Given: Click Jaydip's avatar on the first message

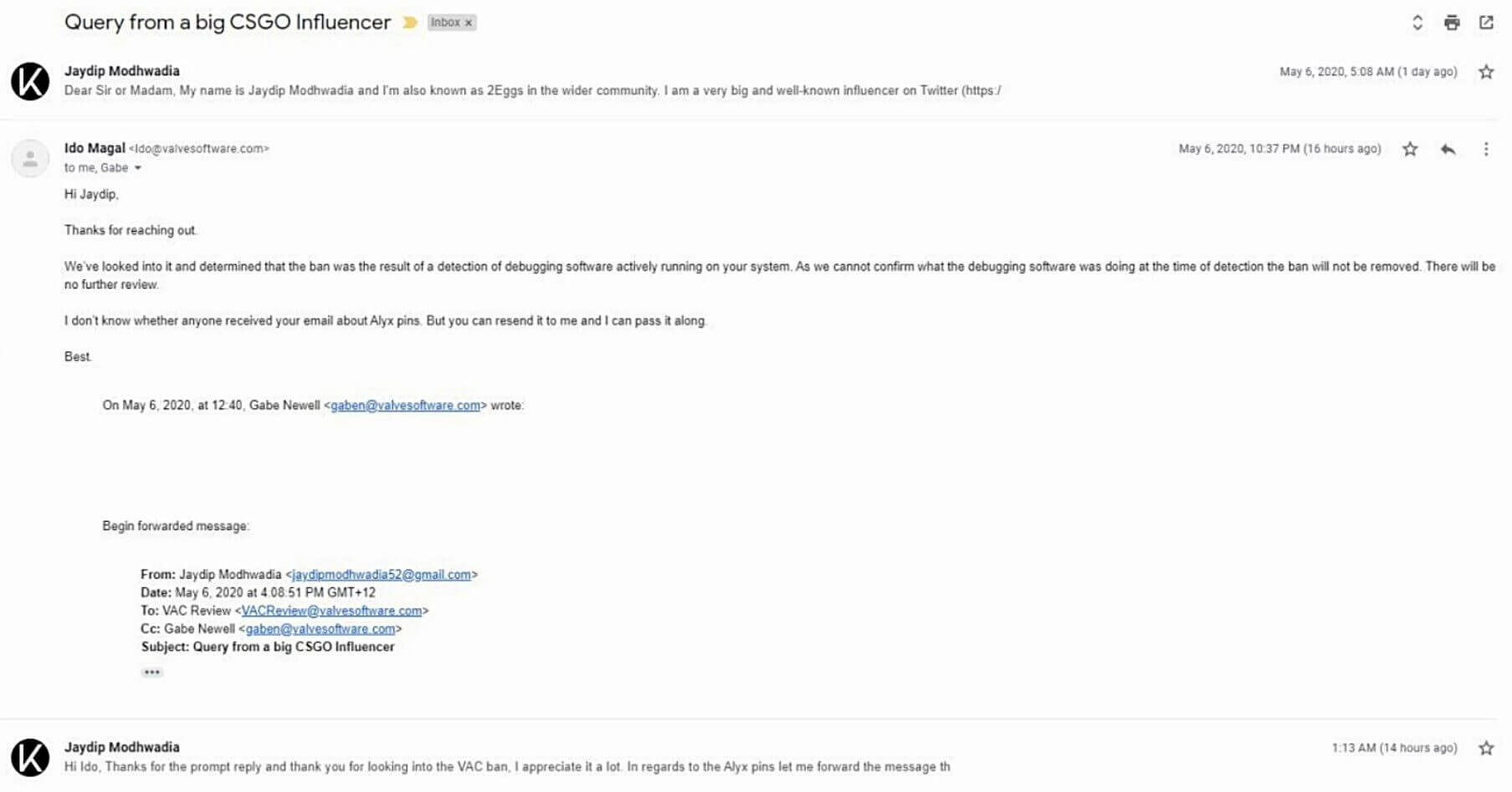Looking at the screenshot, I should click(30, 81).
